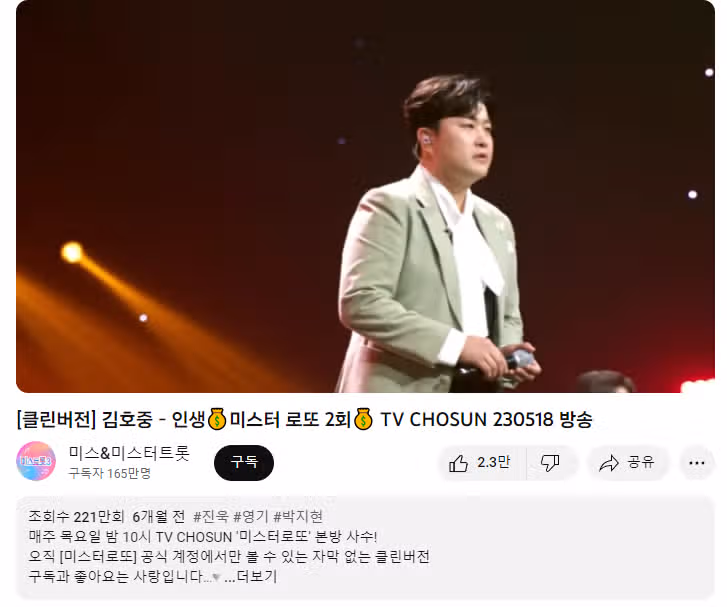This screenshot has height=607, width=727.
Task: Like the video with thumbs up icon
Action: [458, 463]
